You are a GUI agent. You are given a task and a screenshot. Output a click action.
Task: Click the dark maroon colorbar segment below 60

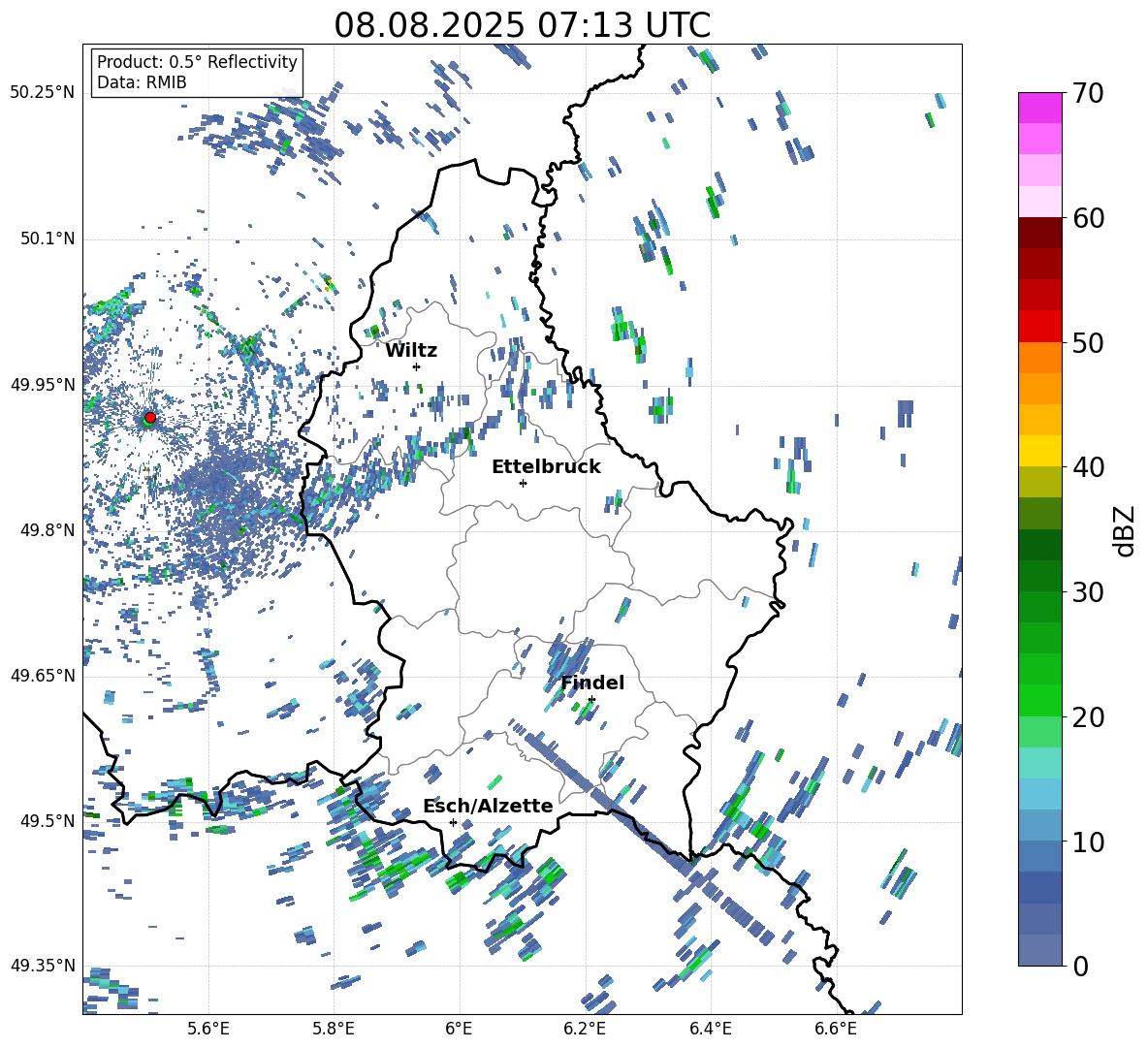coord(1039,233)
